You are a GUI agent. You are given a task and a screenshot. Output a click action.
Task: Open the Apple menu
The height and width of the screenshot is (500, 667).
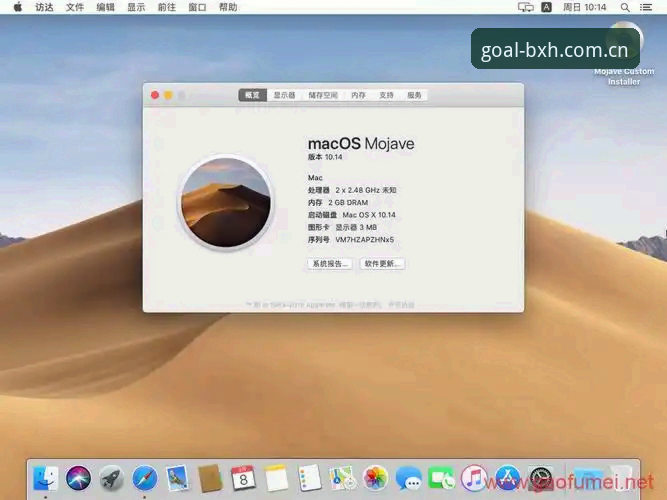click(x=17, y=7)
